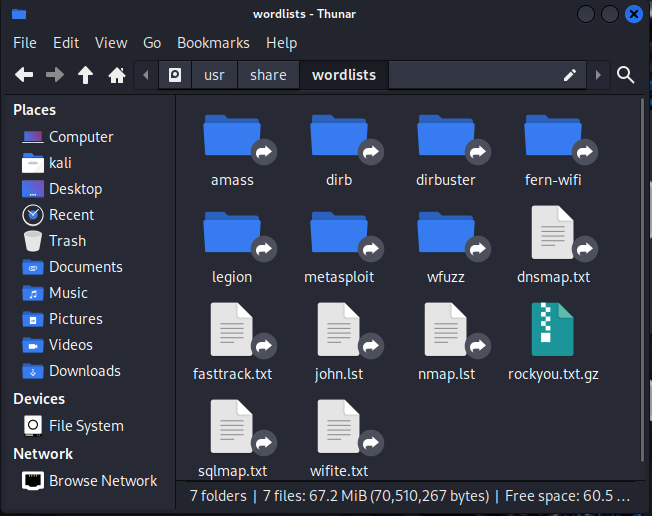Open the Help menu
Screen dimensions: 652x516
coord(282,43)
